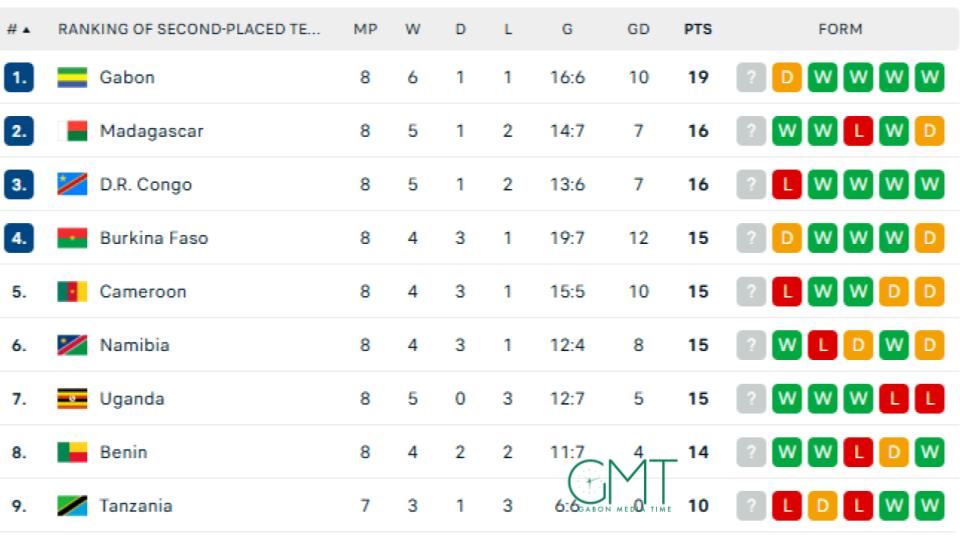Open Gabon's orange D form result
The height and width of the screenshot is (540, 960).
[x=787, y=77]
